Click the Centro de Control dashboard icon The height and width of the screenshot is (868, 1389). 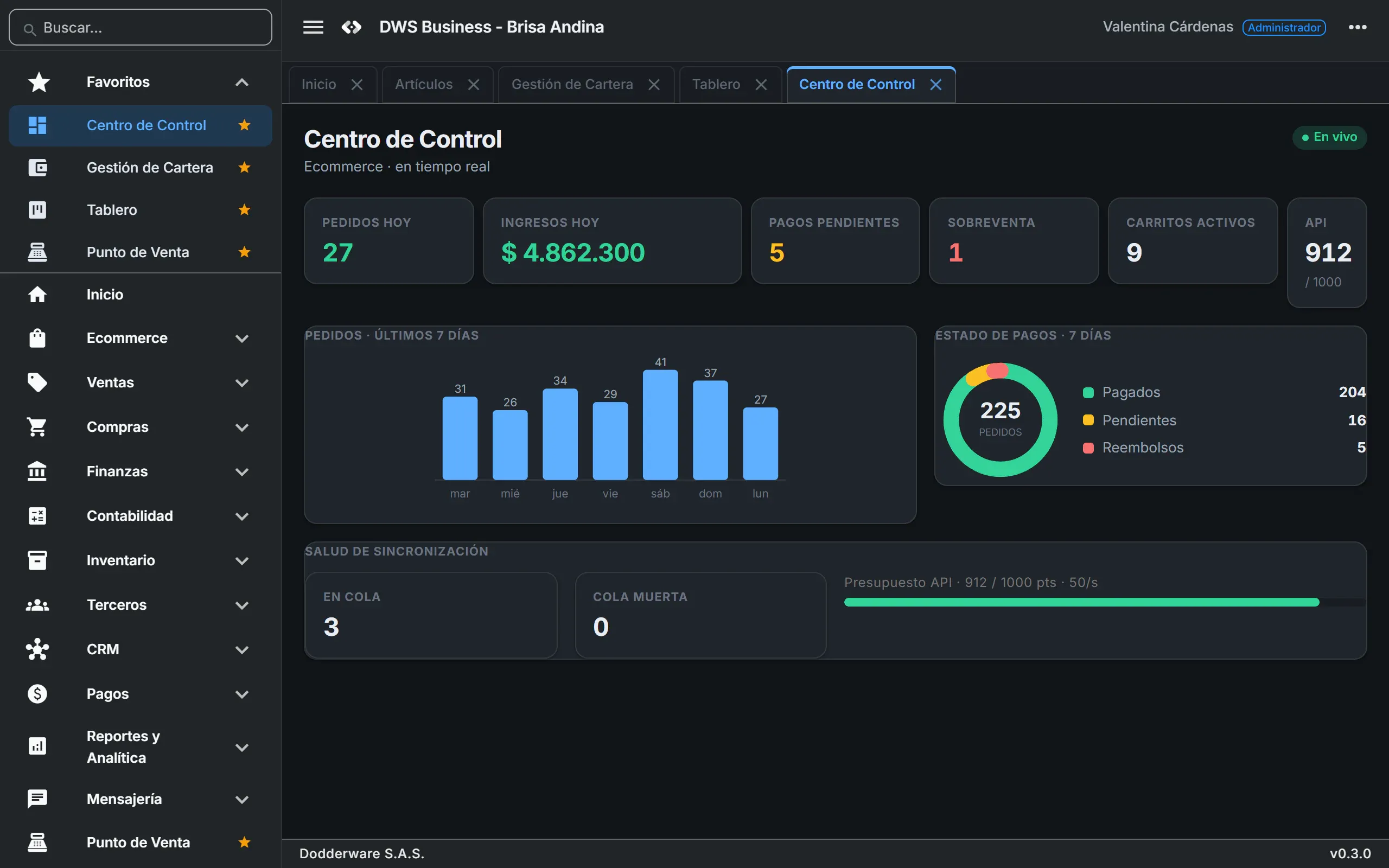click(37, 125)
